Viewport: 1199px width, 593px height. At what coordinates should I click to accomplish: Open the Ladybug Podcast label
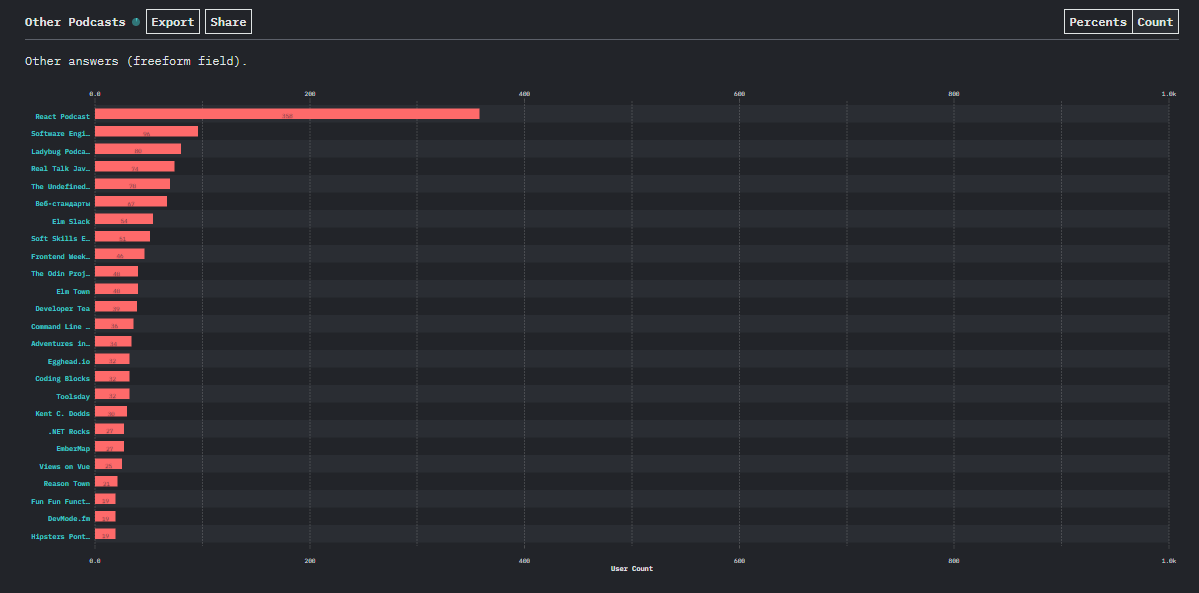point(60,152)
